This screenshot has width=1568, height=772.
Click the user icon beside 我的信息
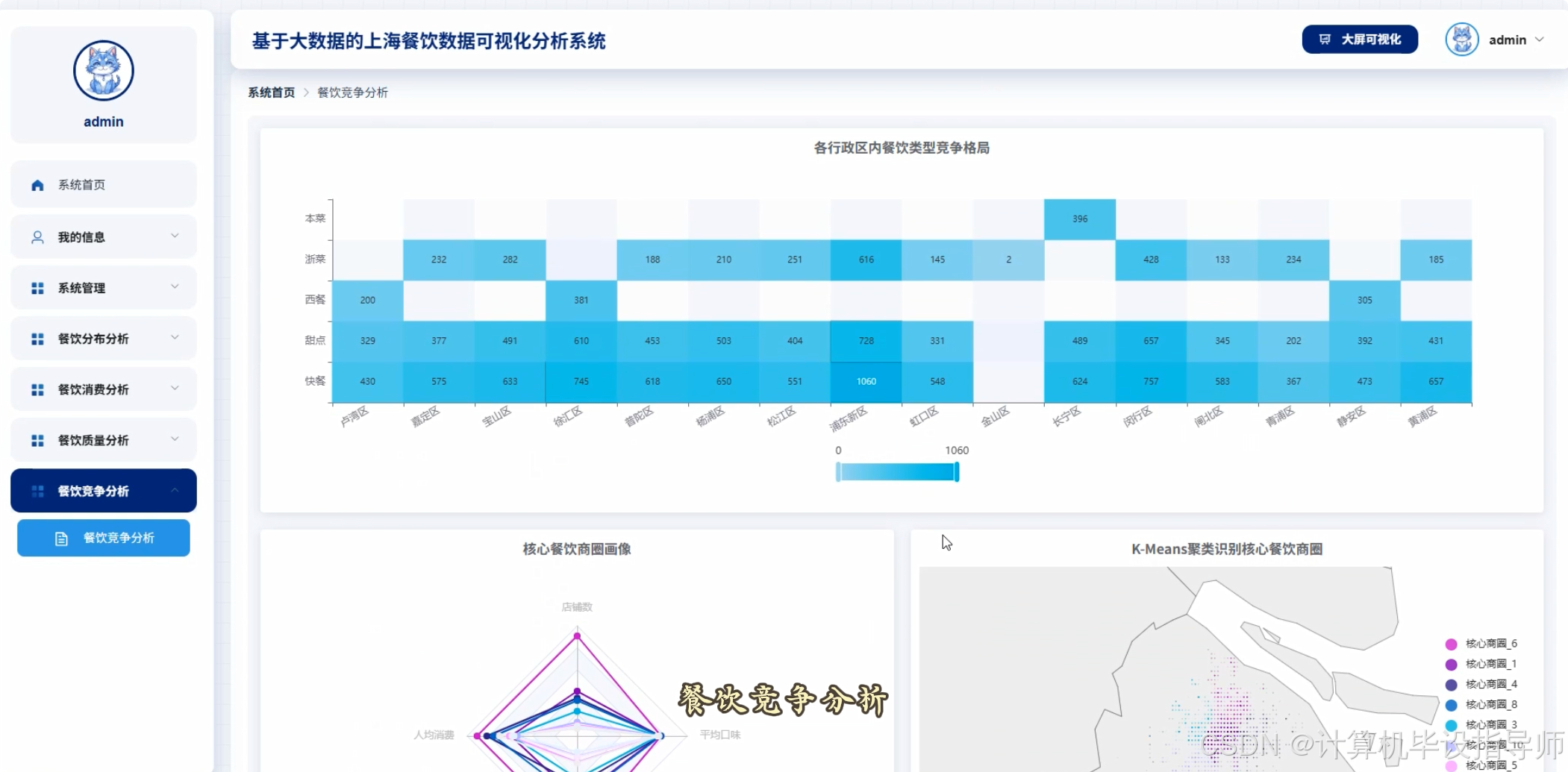click(37, 236)
